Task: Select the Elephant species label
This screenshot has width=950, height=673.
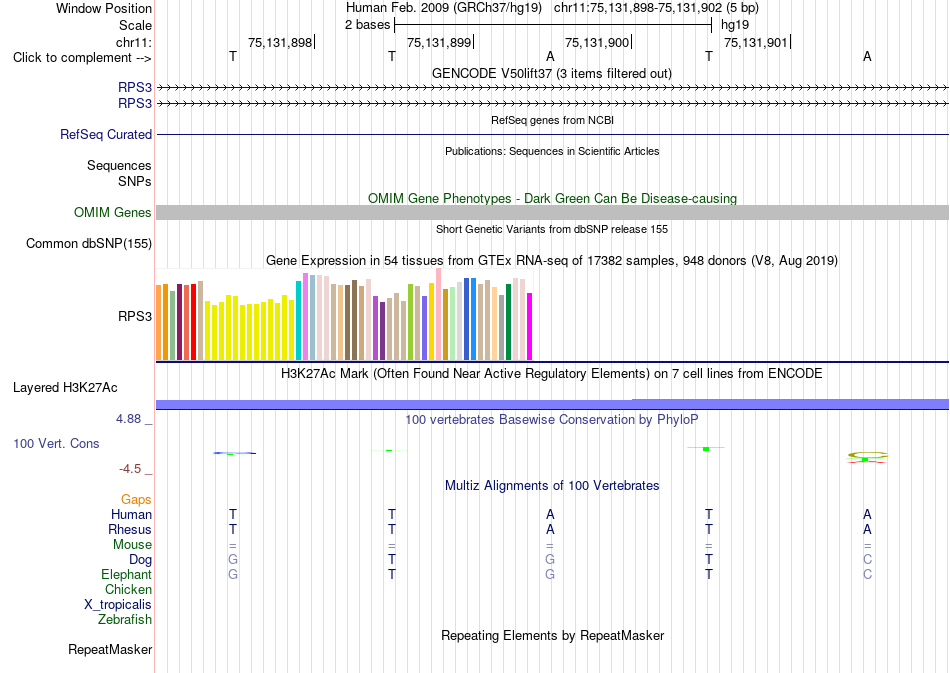Action: coord(127,574)
